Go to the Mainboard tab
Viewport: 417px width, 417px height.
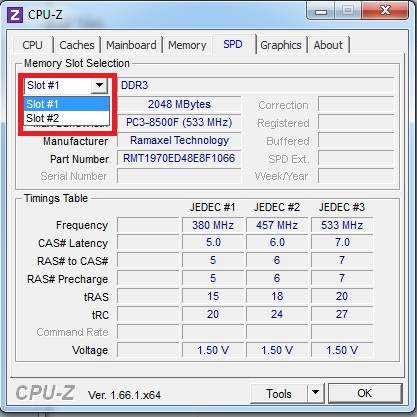coord(131,45)
